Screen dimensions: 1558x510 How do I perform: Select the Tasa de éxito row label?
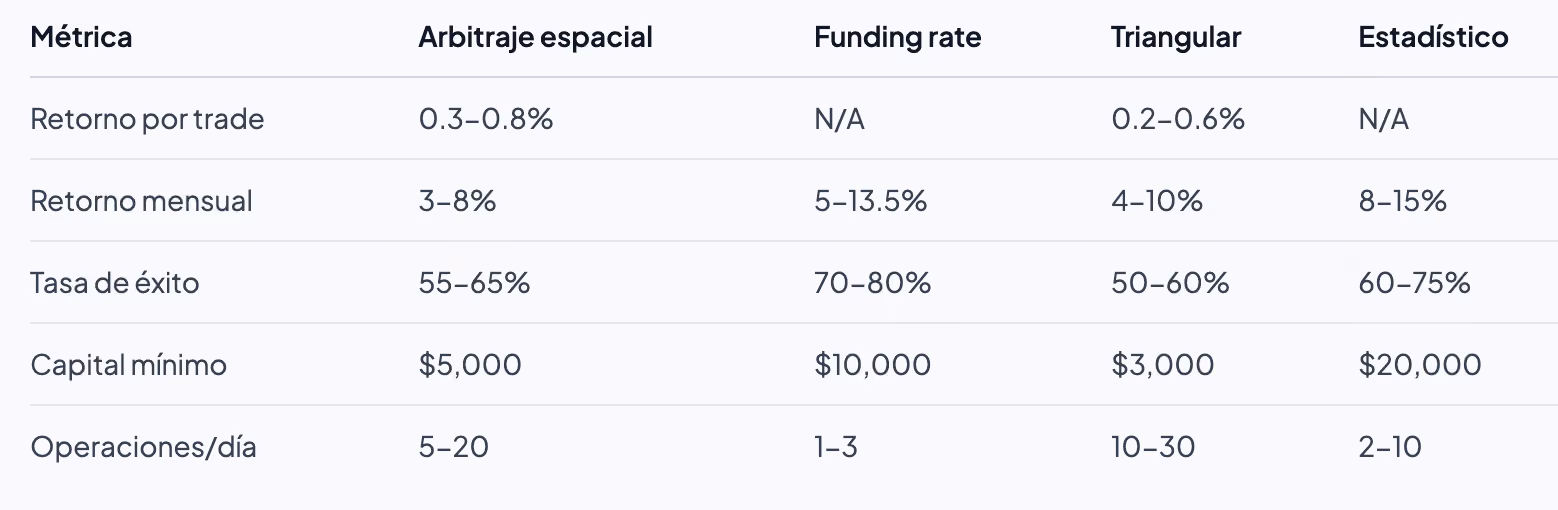(x=115, y=283)
